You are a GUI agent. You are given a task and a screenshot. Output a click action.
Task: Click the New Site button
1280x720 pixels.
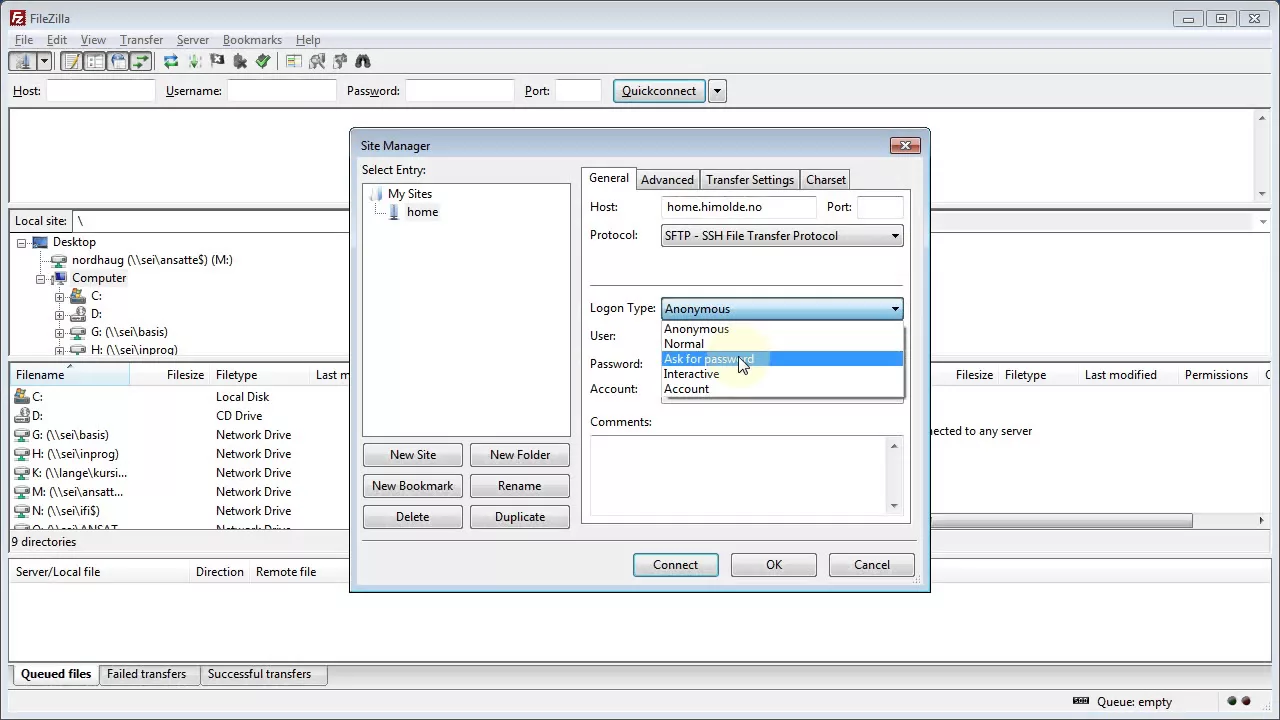click(x=413, y=455)
